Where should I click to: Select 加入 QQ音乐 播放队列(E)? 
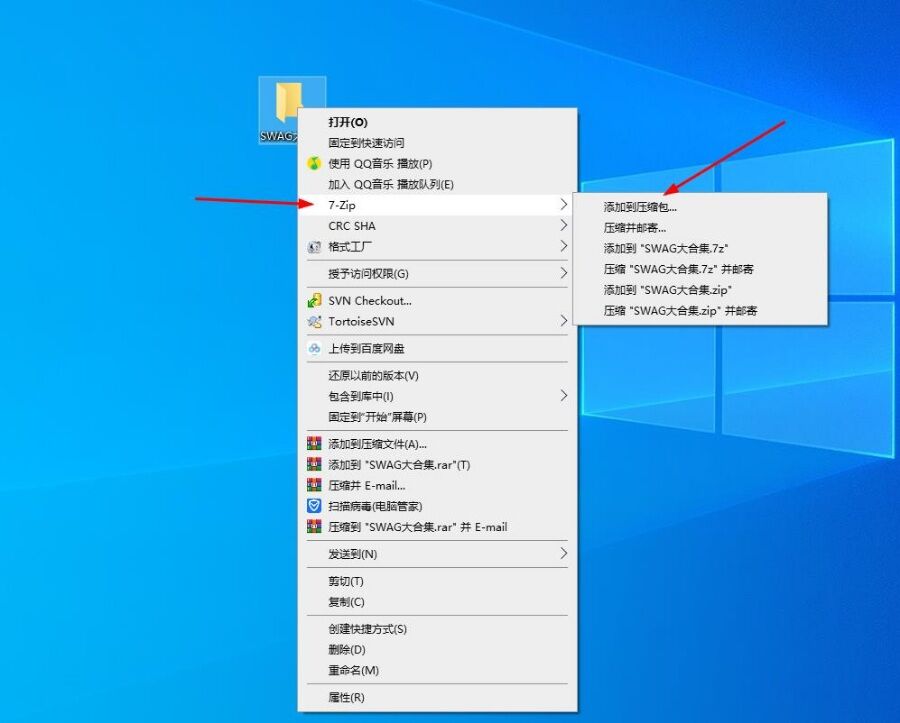[x=437, y=184]
